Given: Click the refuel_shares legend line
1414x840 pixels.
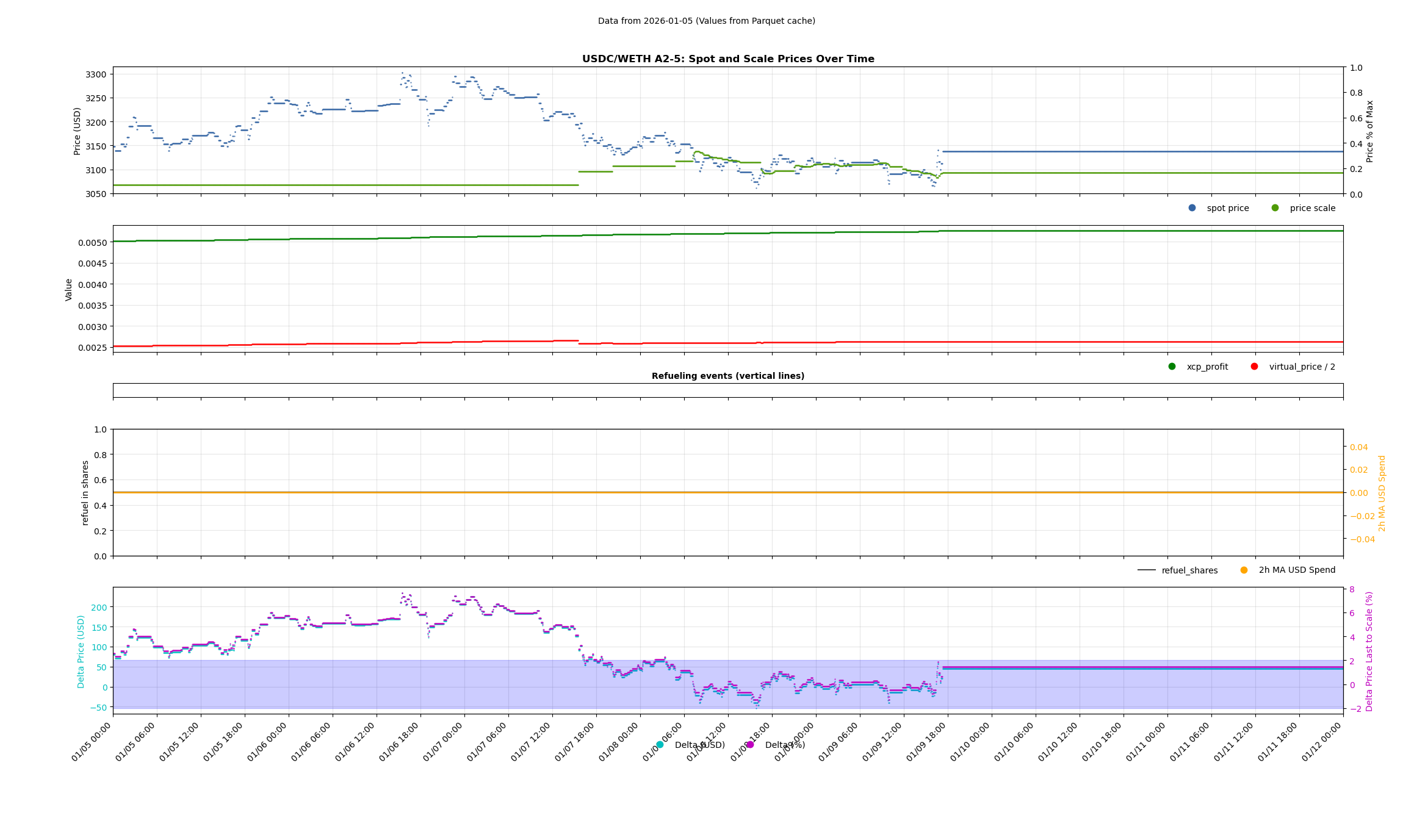Looking at the screenshot, I should click(1146, 570).
